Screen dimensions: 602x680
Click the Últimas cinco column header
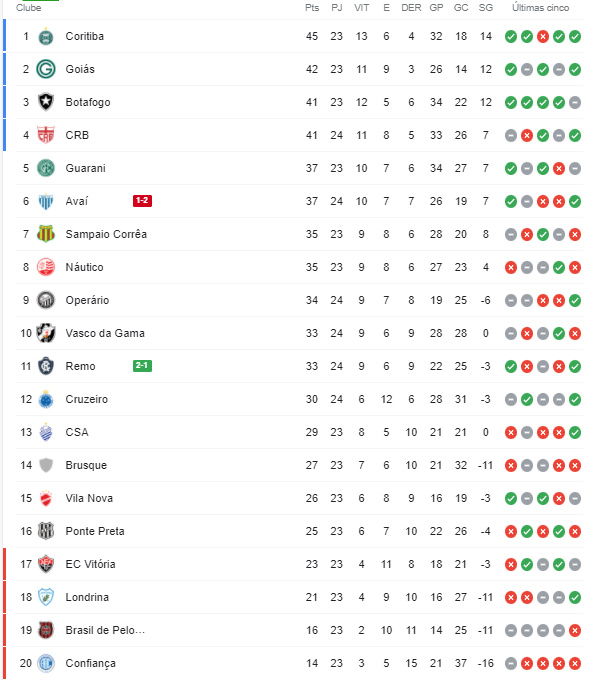tap(541, 8)
